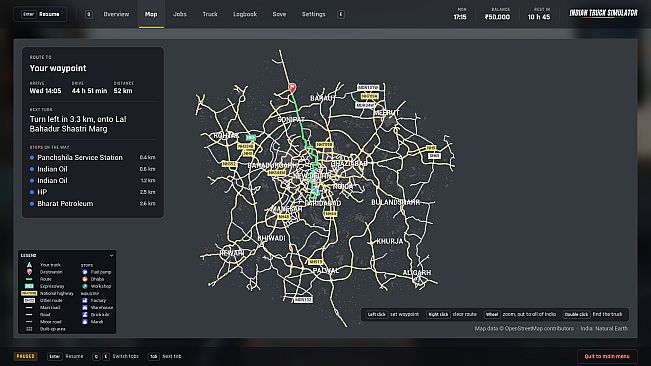Screen dimensions: 651x366
Task: Click the ALIGARH city label on map
Action: click(417, 273)
